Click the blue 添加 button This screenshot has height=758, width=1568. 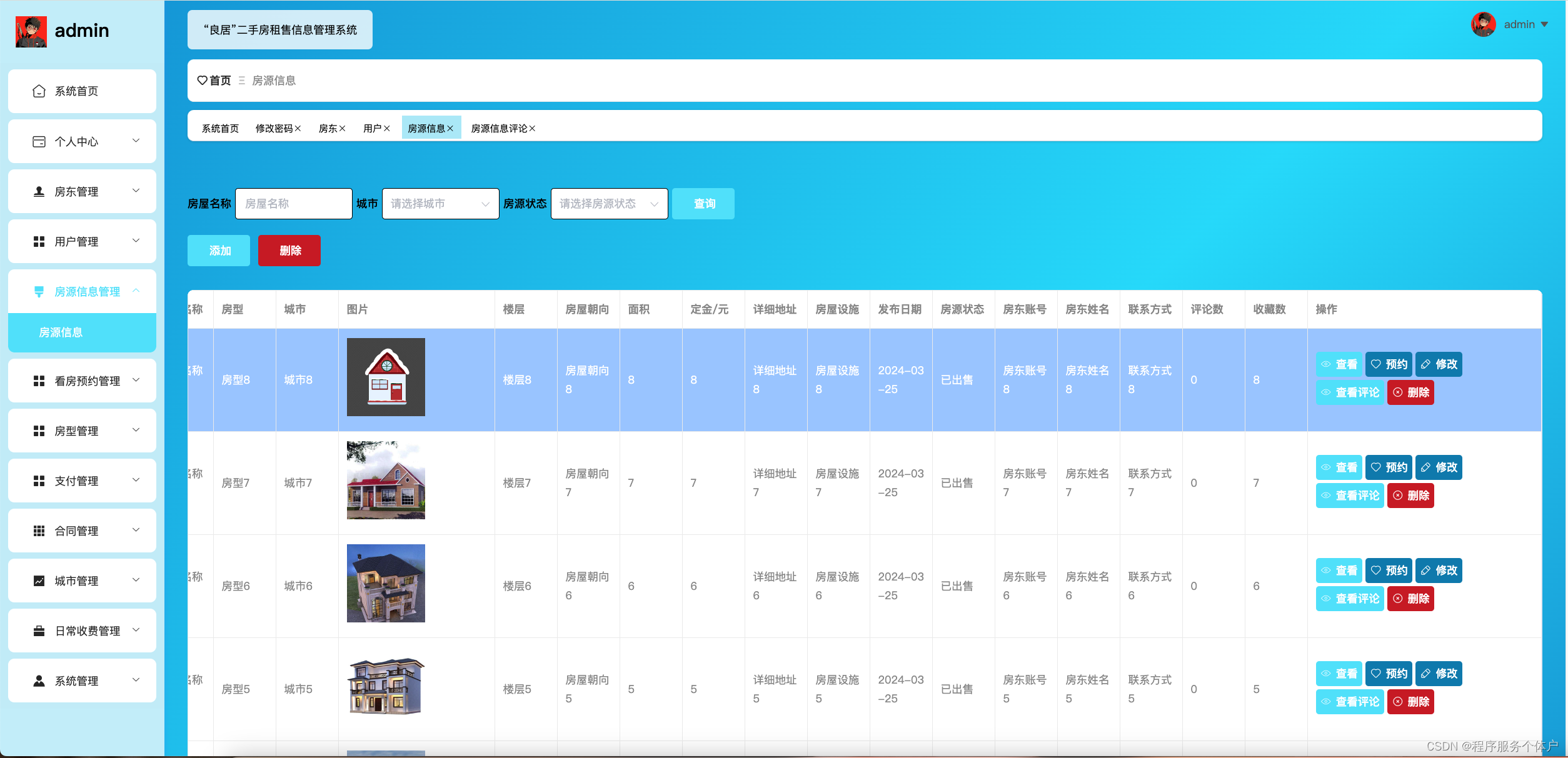[x=219, y=251]
